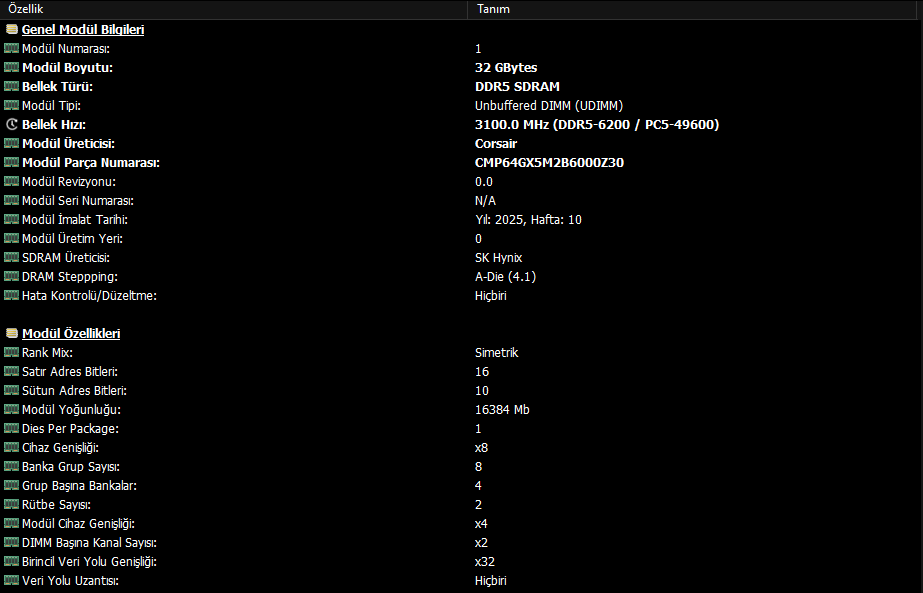Select the Banka Grup Sayısı row

point(462,466)
